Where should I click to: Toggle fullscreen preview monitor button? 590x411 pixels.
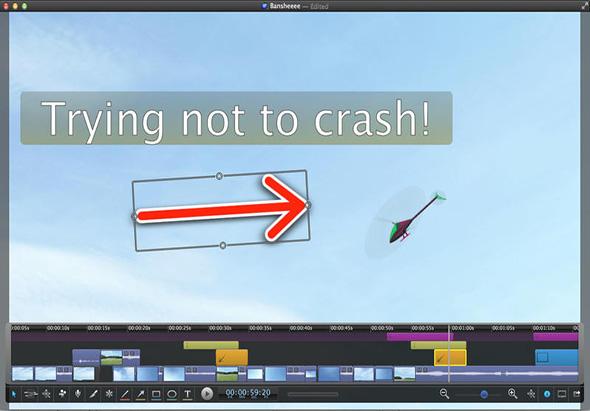click(561, 394)
